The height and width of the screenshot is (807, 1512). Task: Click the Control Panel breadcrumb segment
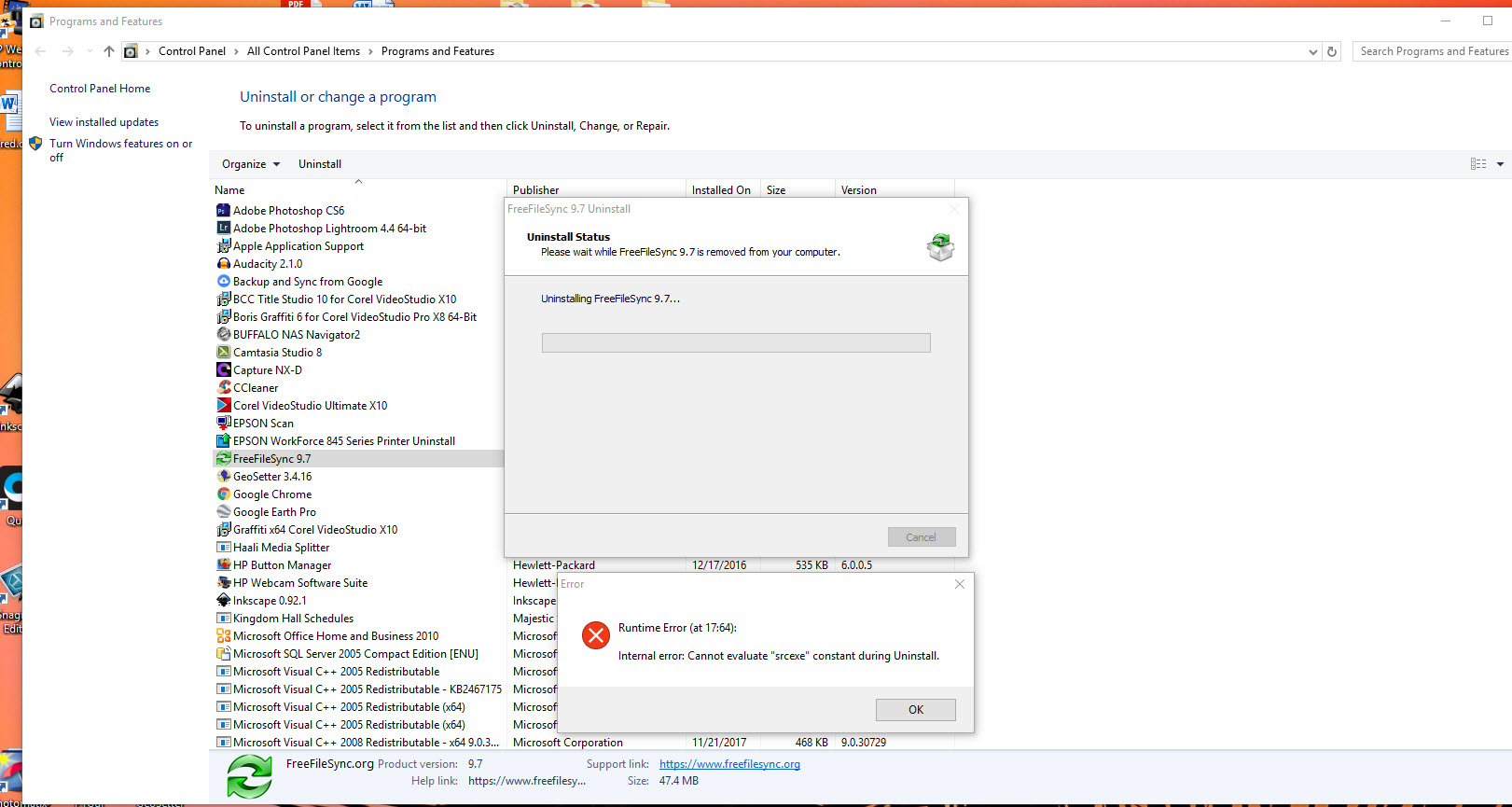[x=192, y=51]
